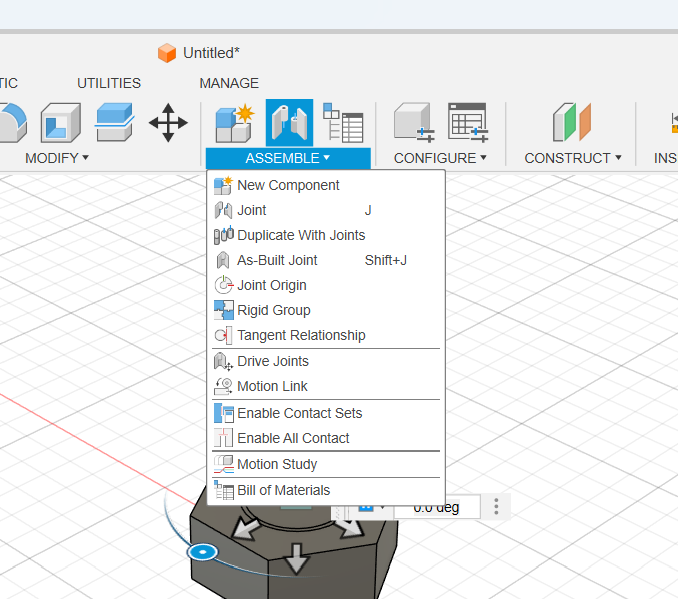Select As-Built Joint menu entry

tap(326, 260)
